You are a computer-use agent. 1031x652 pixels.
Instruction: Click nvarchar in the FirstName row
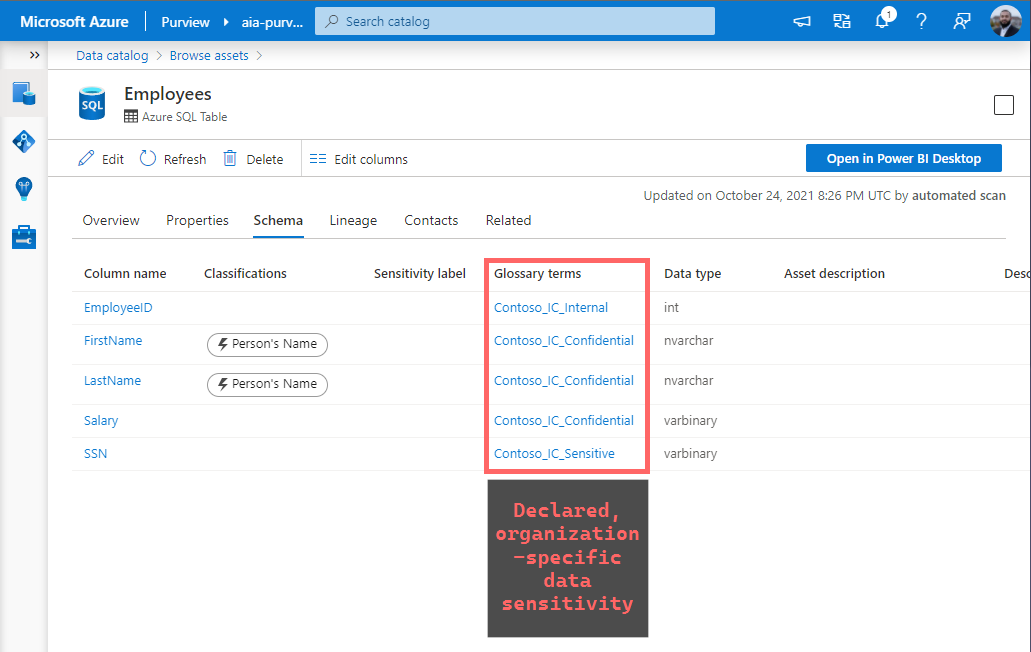point(688,340)
